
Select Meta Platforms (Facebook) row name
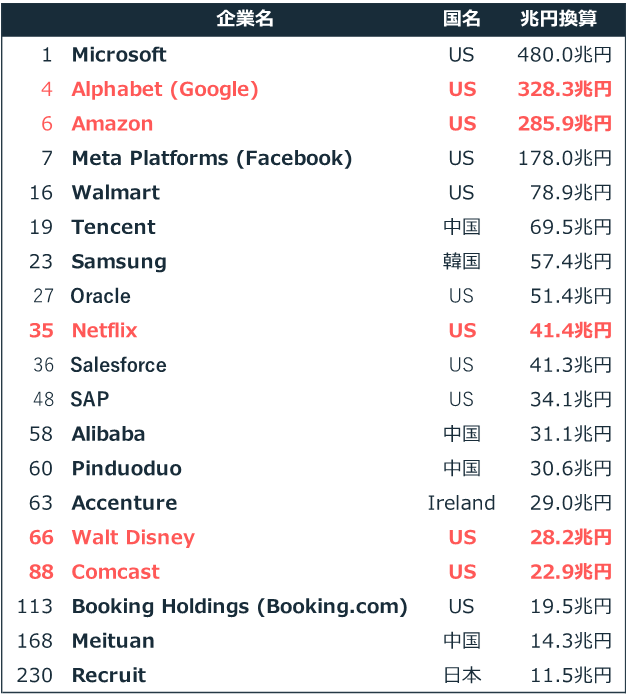coord(212,158)
